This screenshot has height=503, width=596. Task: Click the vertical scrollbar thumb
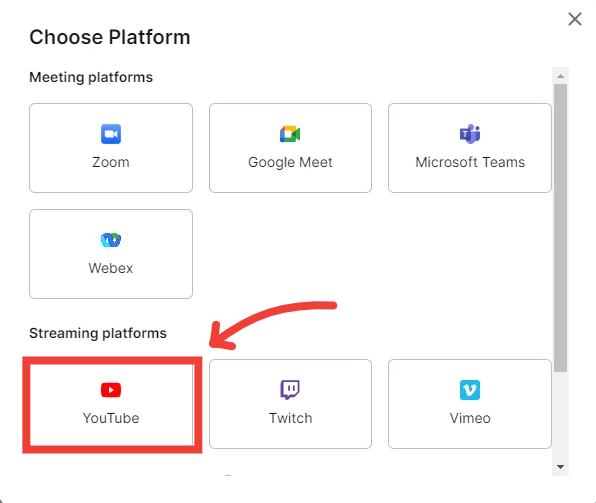coord(560,228)
